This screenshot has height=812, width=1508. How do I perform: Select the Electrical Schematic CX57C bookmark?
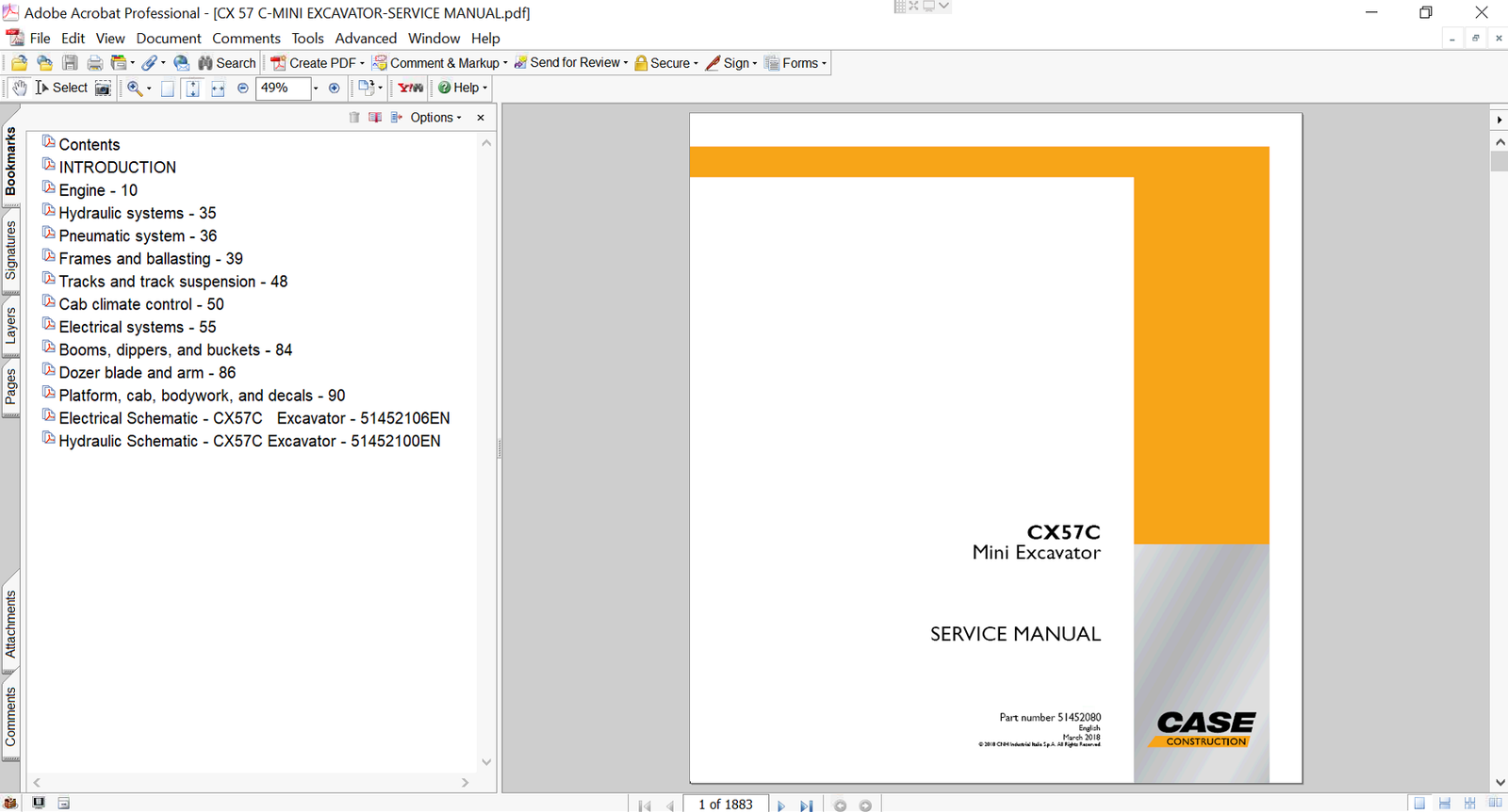click(254, 418)
